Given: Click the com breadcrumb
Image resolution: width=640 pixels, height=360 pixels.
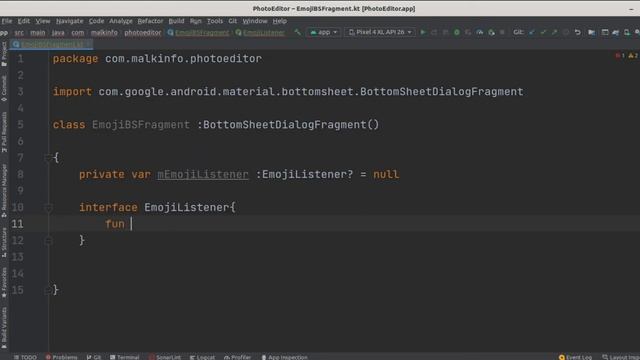Looking at the screenshot, I should click(78, 33).
